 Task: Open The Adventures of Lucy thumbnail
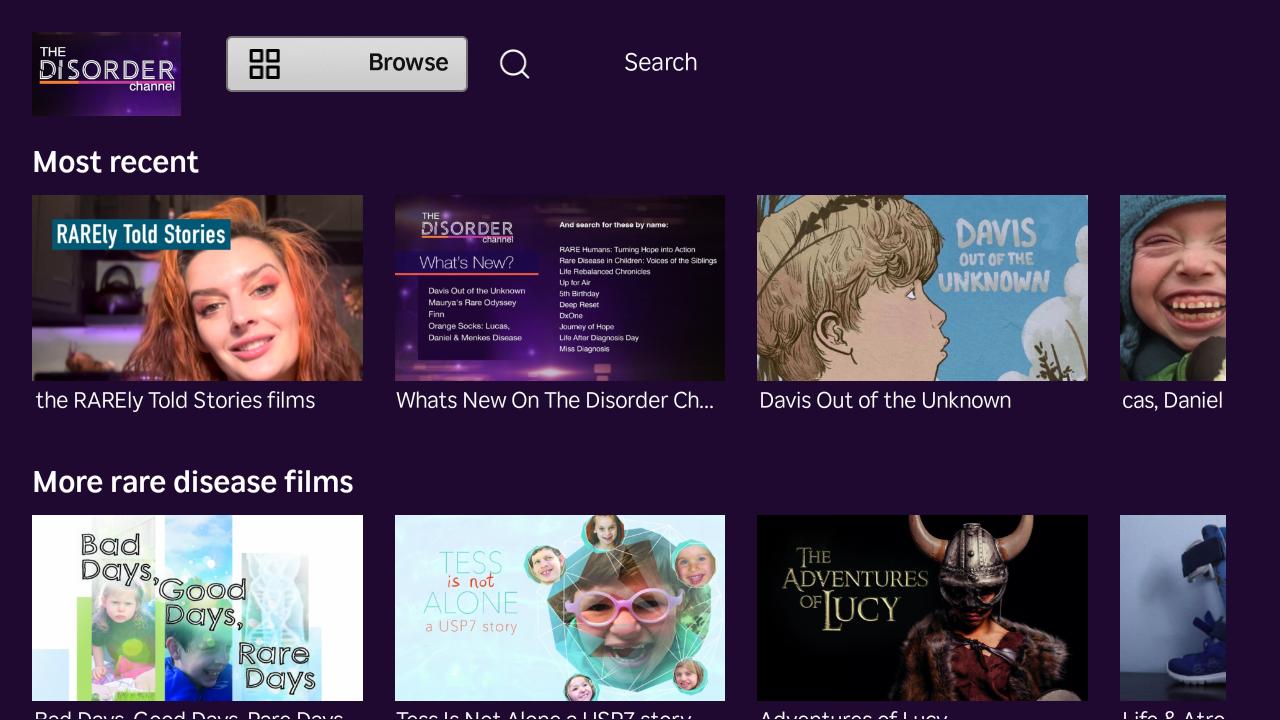922,607
